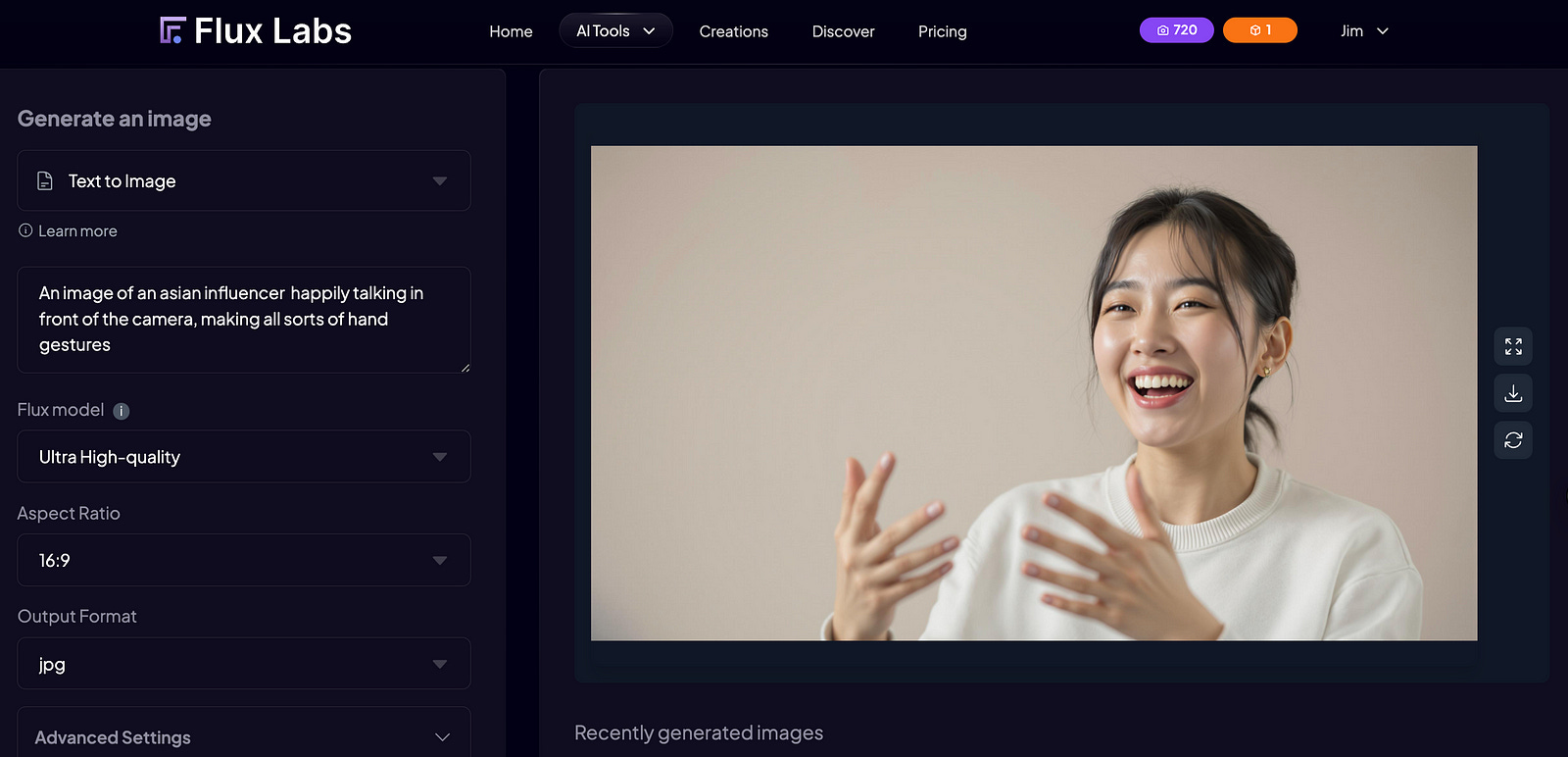
Task: Go to the Home page
Action: pyautogui.click(x=511, y=31)
